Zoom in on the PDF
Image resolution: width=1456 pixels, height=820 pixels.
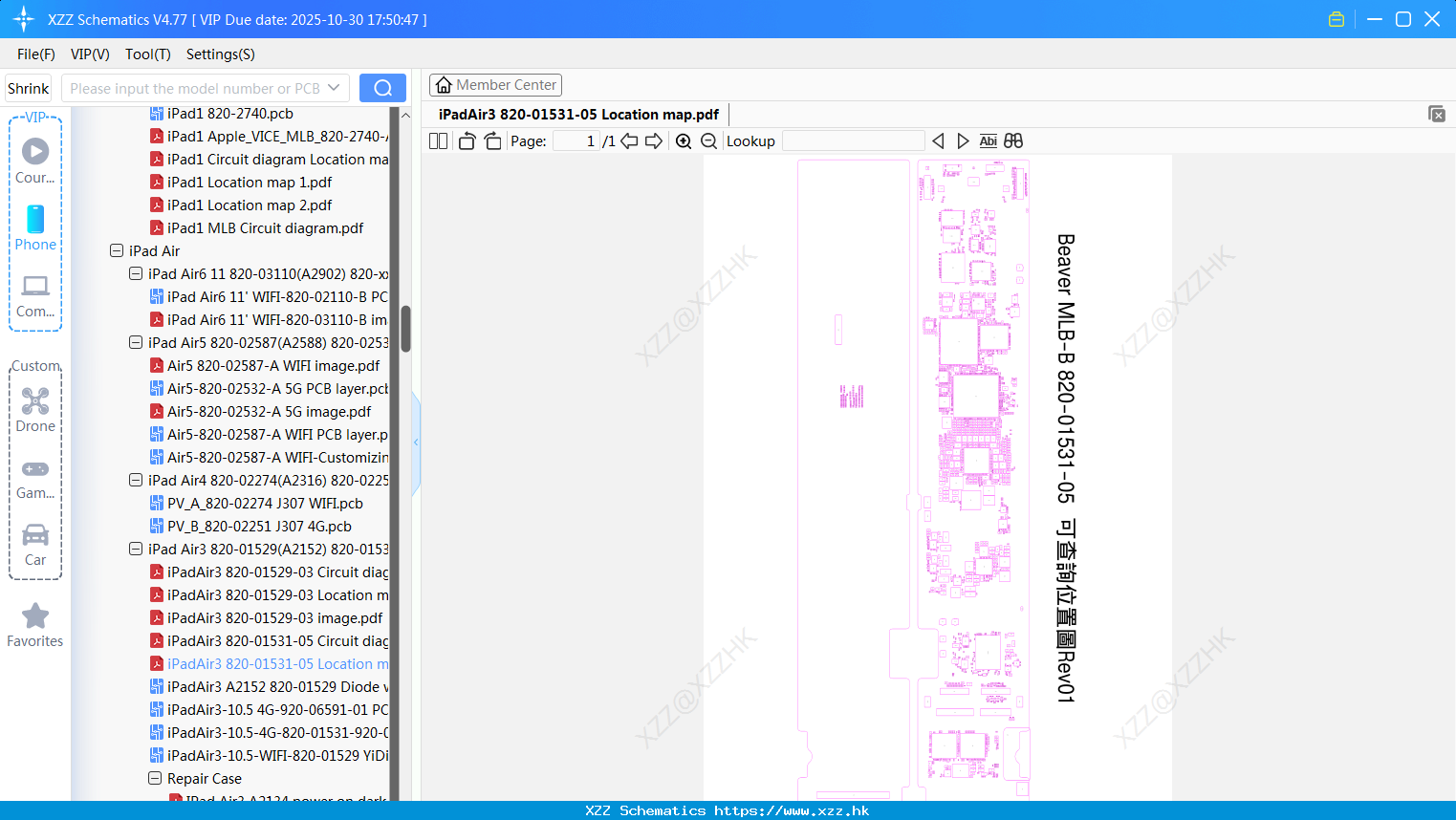point(684,140)
